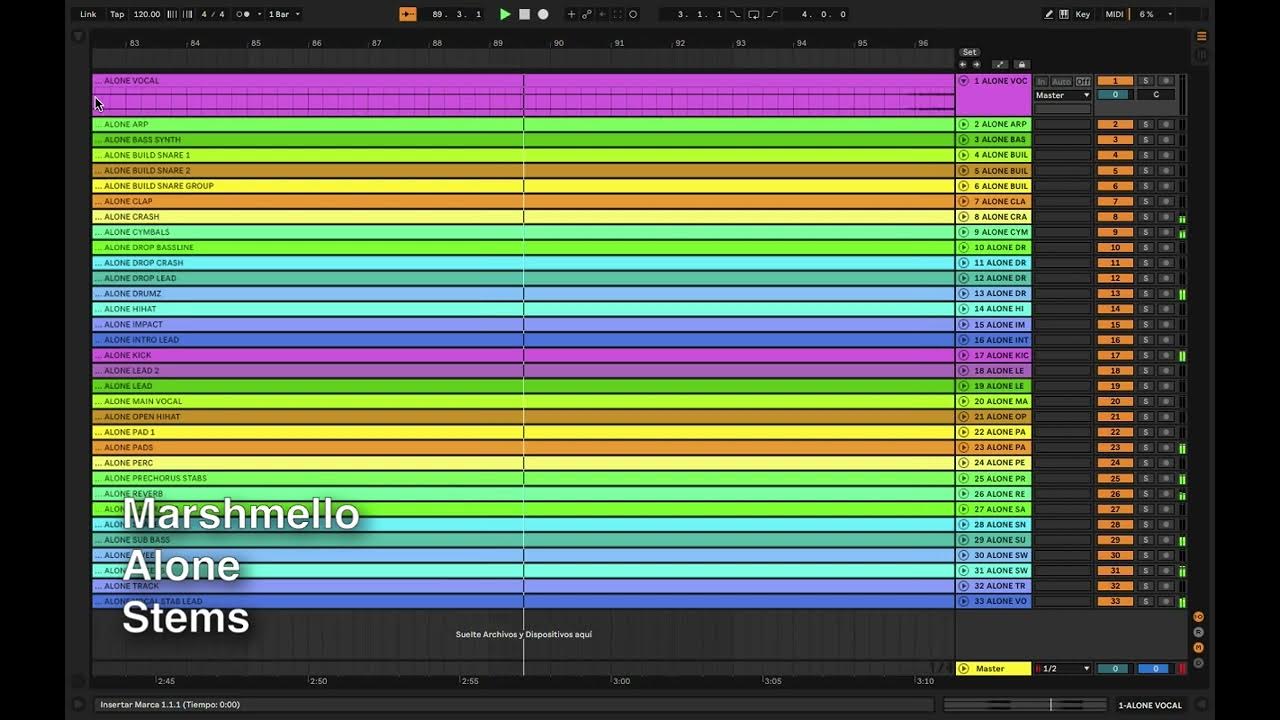This screenshot has height=720, width=1280.
Task: Toggle the Punch-In switch icon
Action: coord(736,14)
